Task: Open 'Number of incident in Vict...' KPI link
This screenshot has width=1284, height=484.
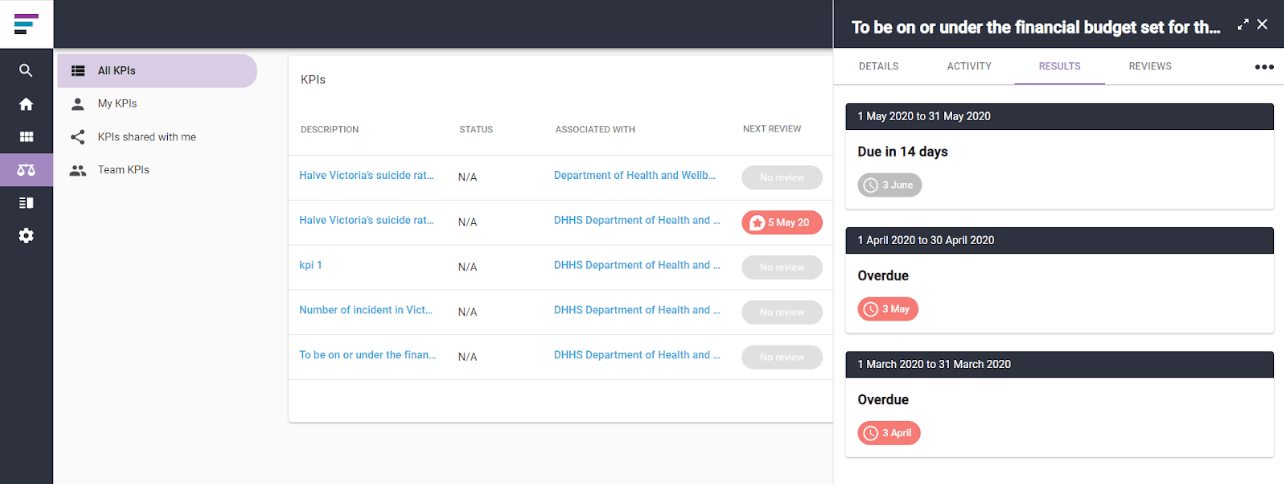Action: click(366, 310)
